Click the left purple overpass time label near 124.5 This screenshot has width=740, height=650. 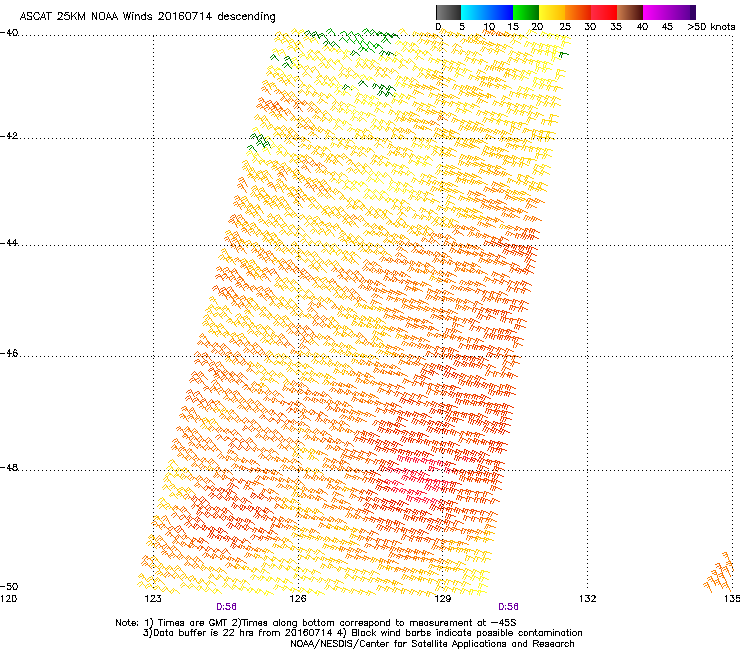[226, 607]
